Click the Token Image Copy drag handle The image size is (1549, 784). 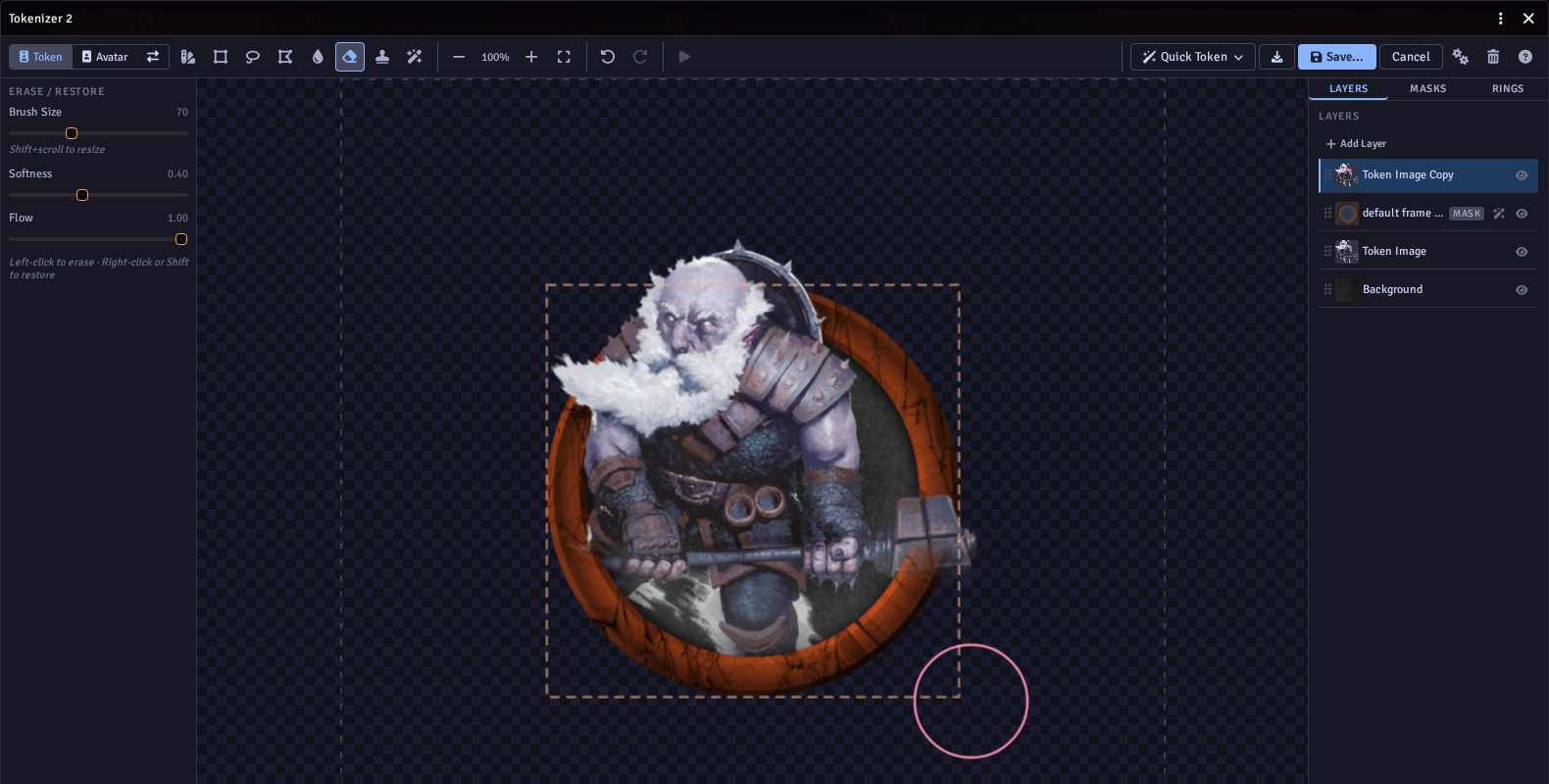(1327, 175)
